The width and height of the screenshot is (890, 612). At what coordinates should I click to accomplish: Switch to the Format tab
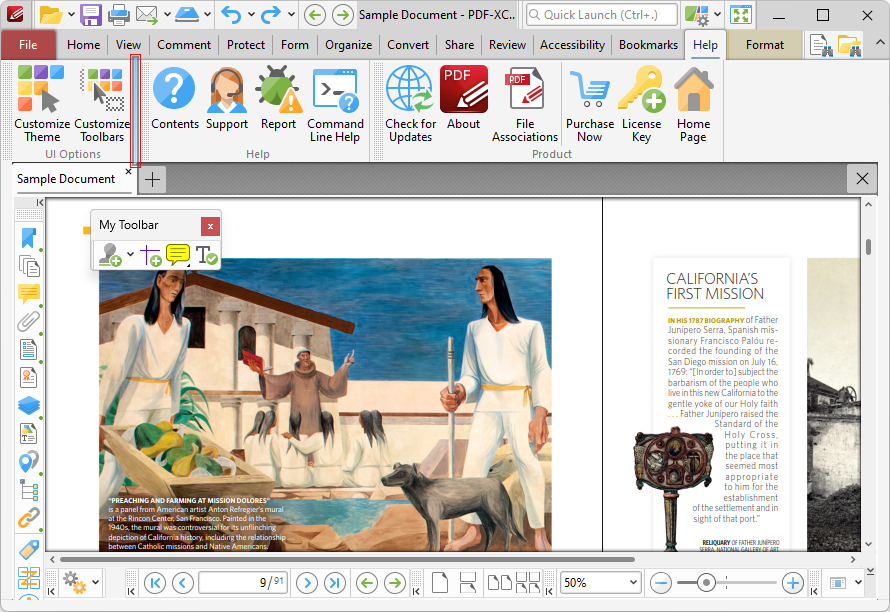[765, 45]
